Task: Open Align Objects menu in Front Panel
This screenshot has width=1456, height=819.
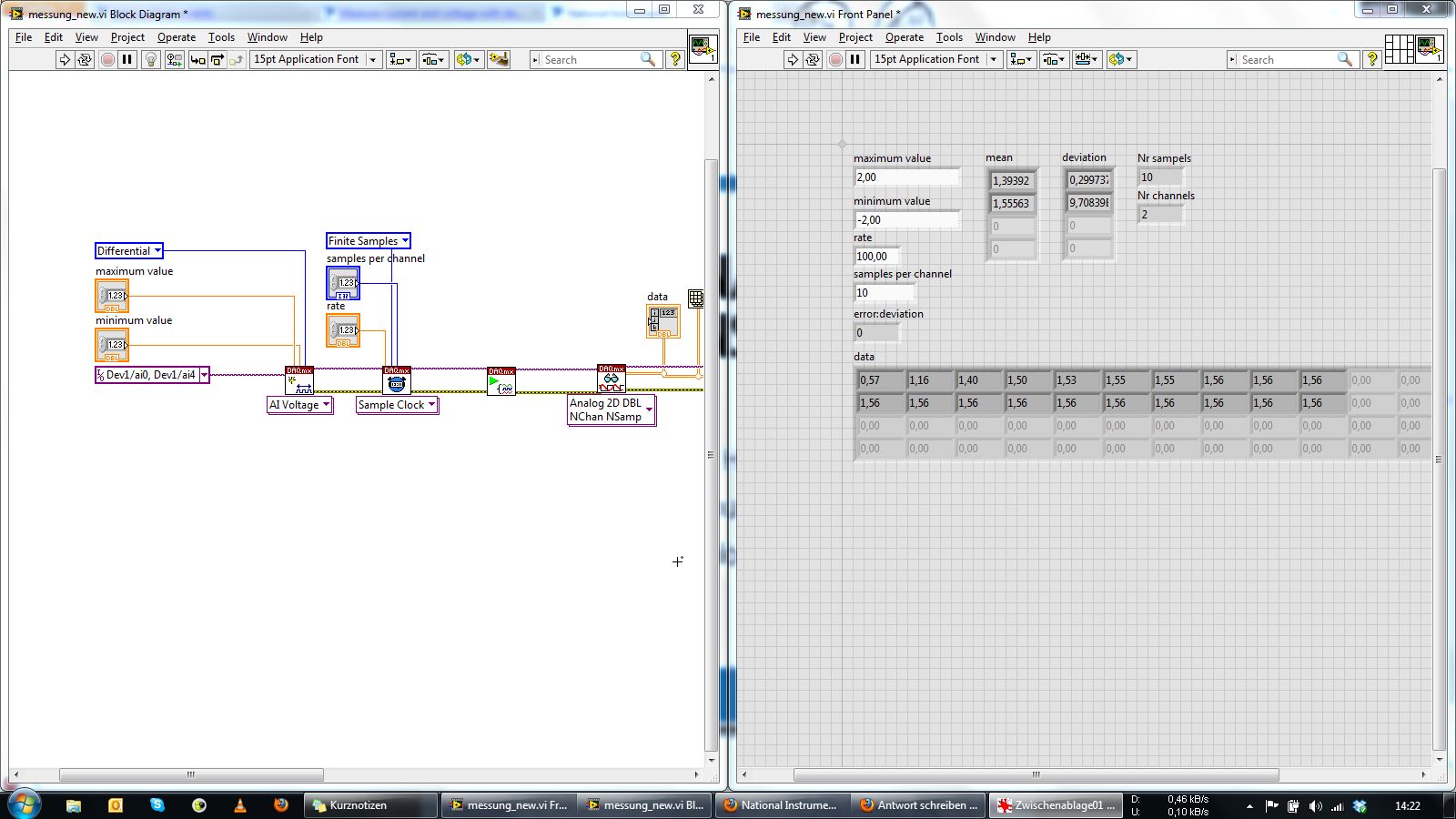Action: point(1021,59)
